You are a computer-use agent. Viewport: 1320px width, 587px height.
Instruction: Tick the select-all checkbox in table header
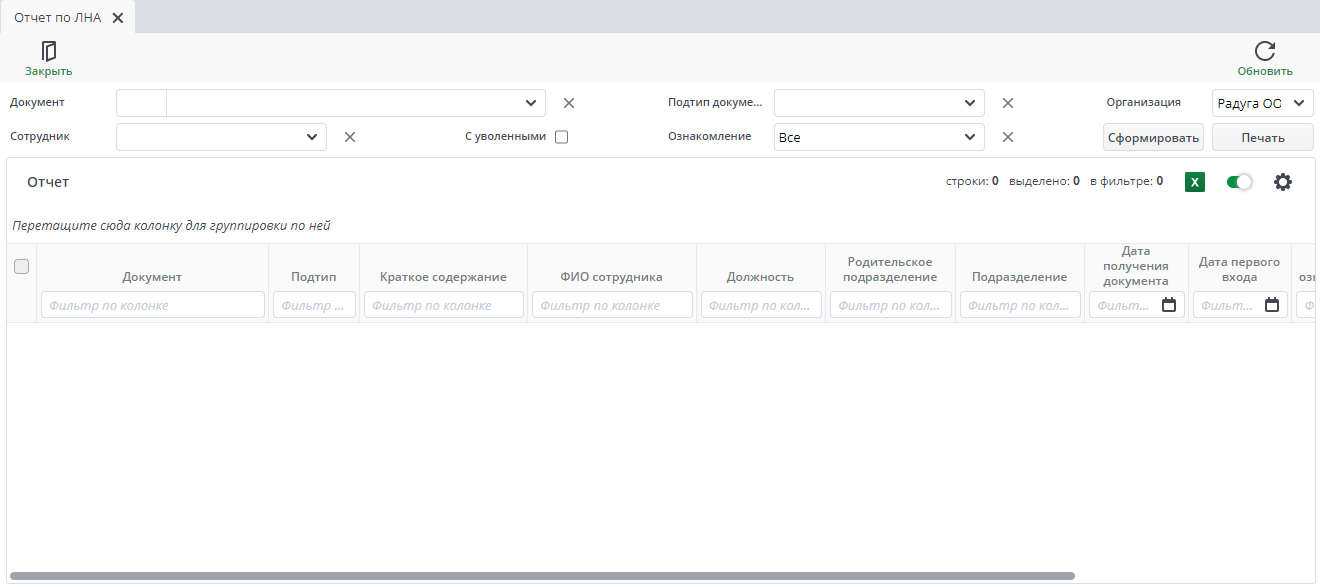click(21, 266)
